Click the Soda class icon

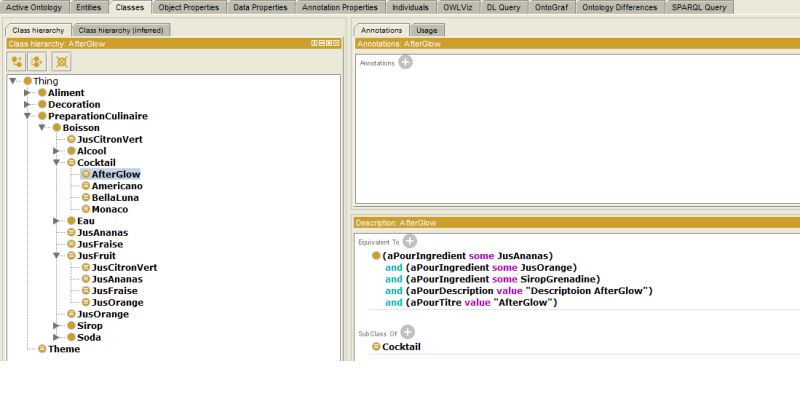pyautogui.click(x=71, y=337)
